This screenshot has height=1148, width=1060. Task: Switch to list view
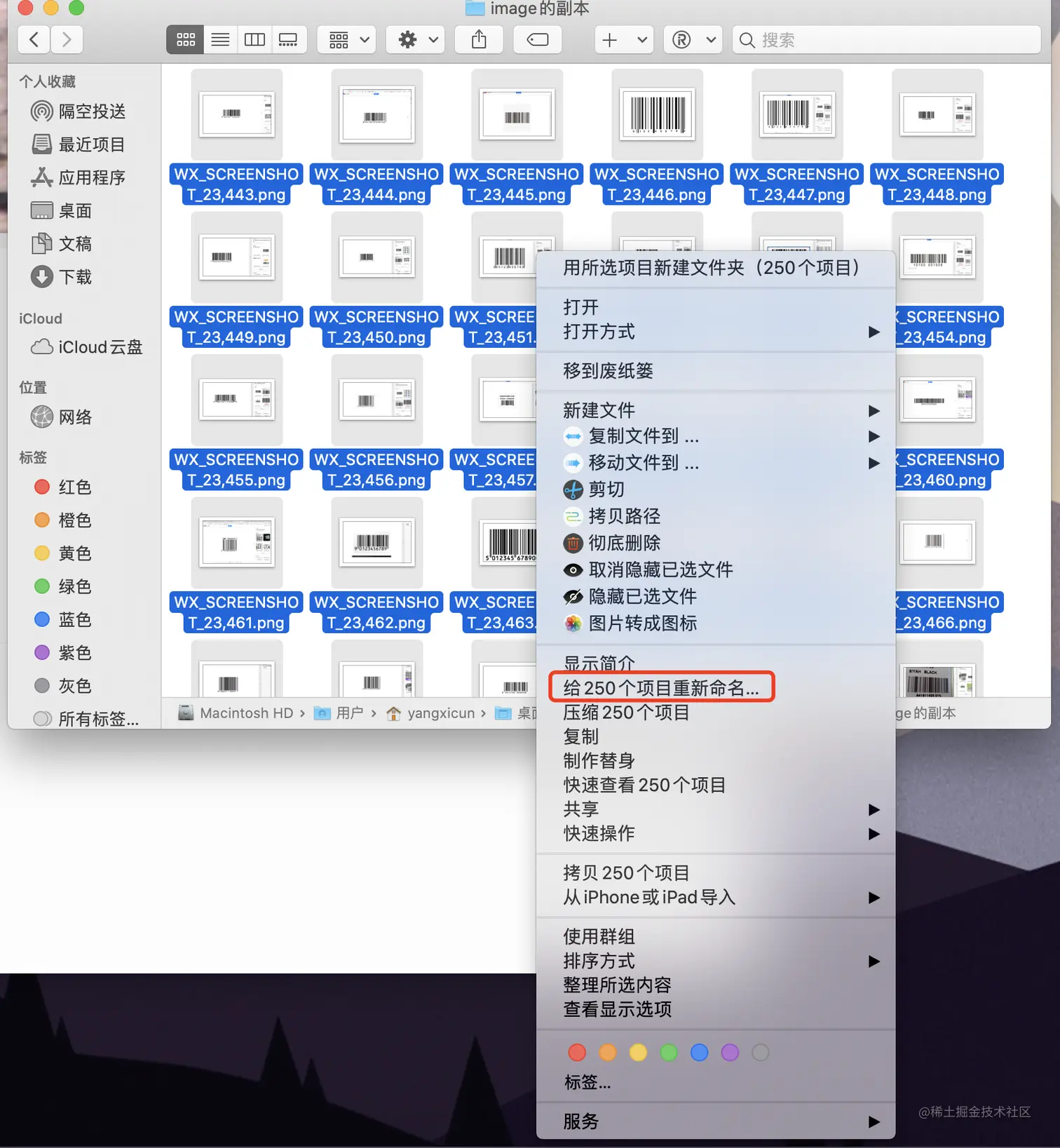(220, 39)
